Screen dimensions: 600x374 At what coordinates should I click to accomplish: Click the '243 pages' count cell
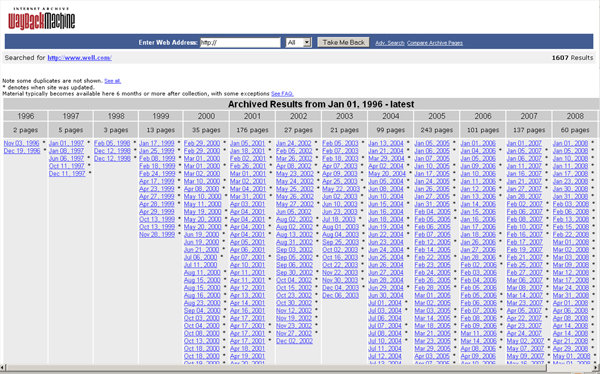(x=437, y=130)
